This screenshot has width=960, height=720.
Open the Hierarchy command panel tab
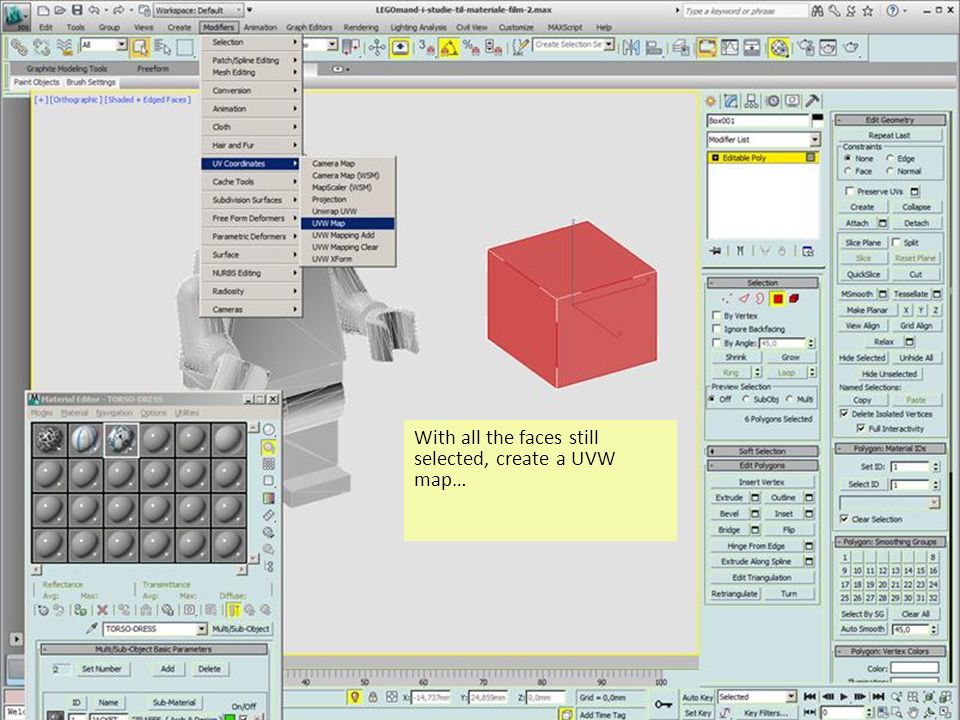coord(752,101)
